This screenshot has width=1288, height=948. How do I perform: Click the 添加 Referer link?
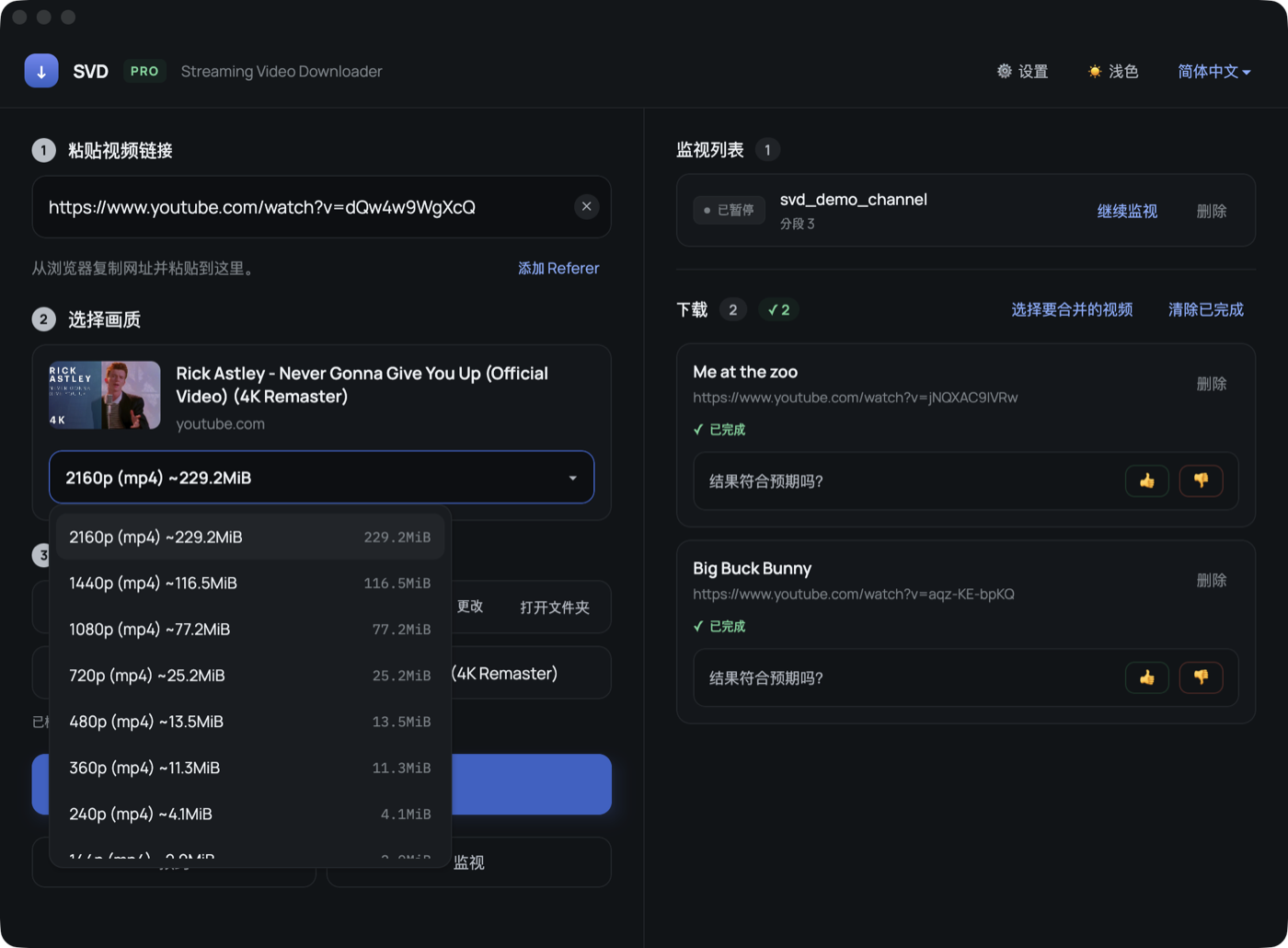coord(558,268)
